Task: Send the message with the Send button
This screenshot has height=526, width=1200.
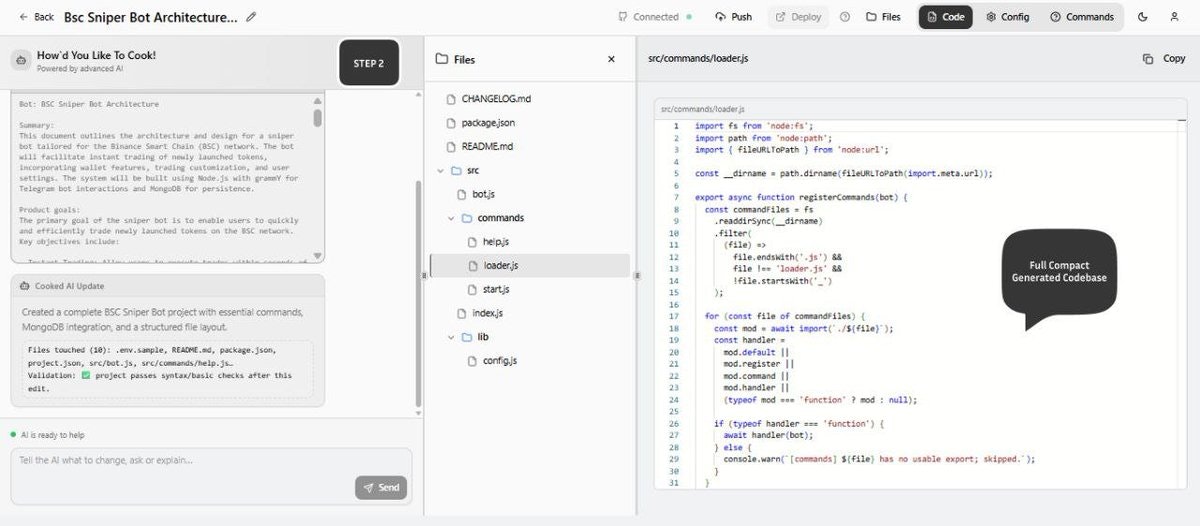Action: point(381,488)
